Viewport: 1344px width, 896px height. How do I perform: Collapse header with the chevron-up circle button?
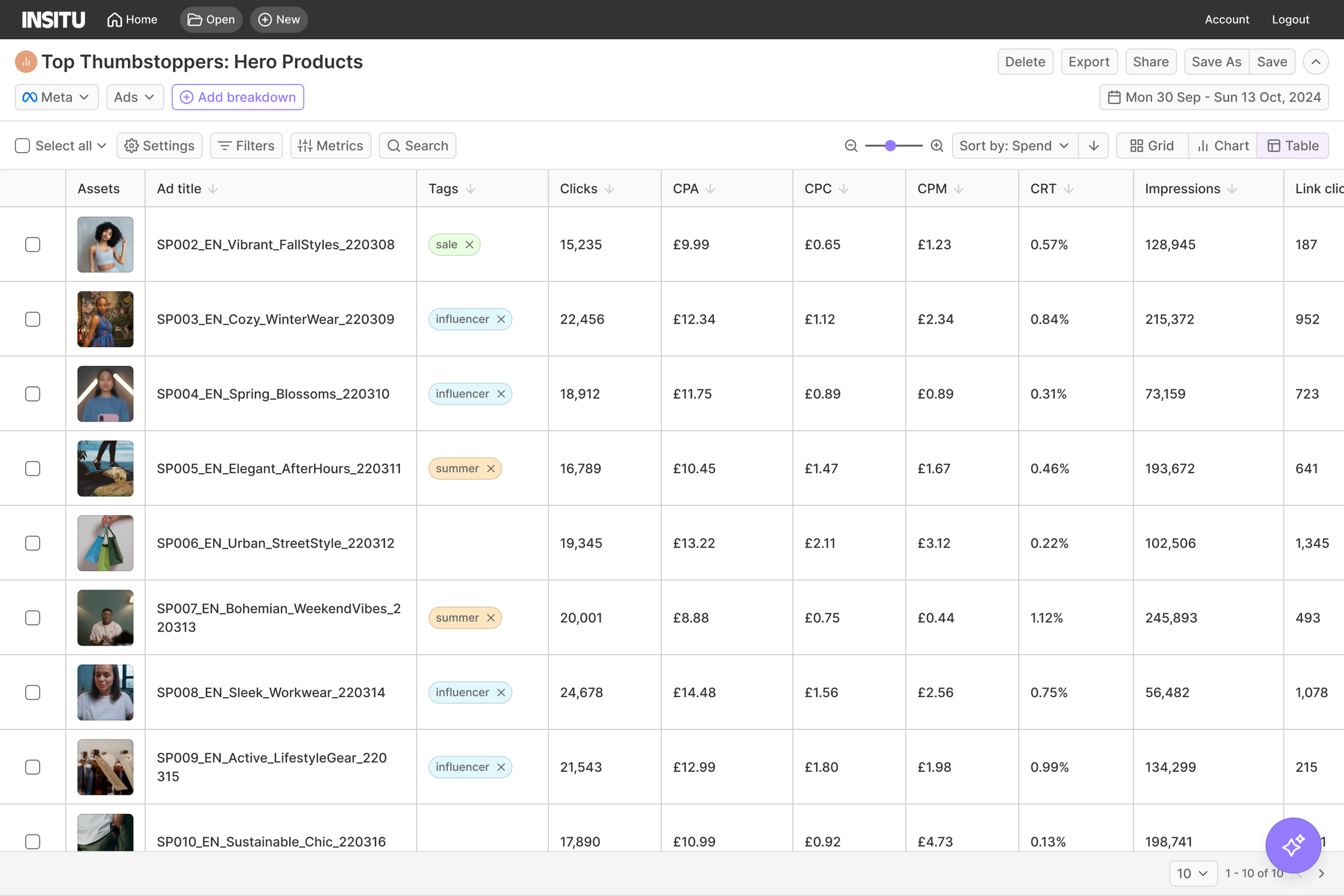pos(1316,62)
